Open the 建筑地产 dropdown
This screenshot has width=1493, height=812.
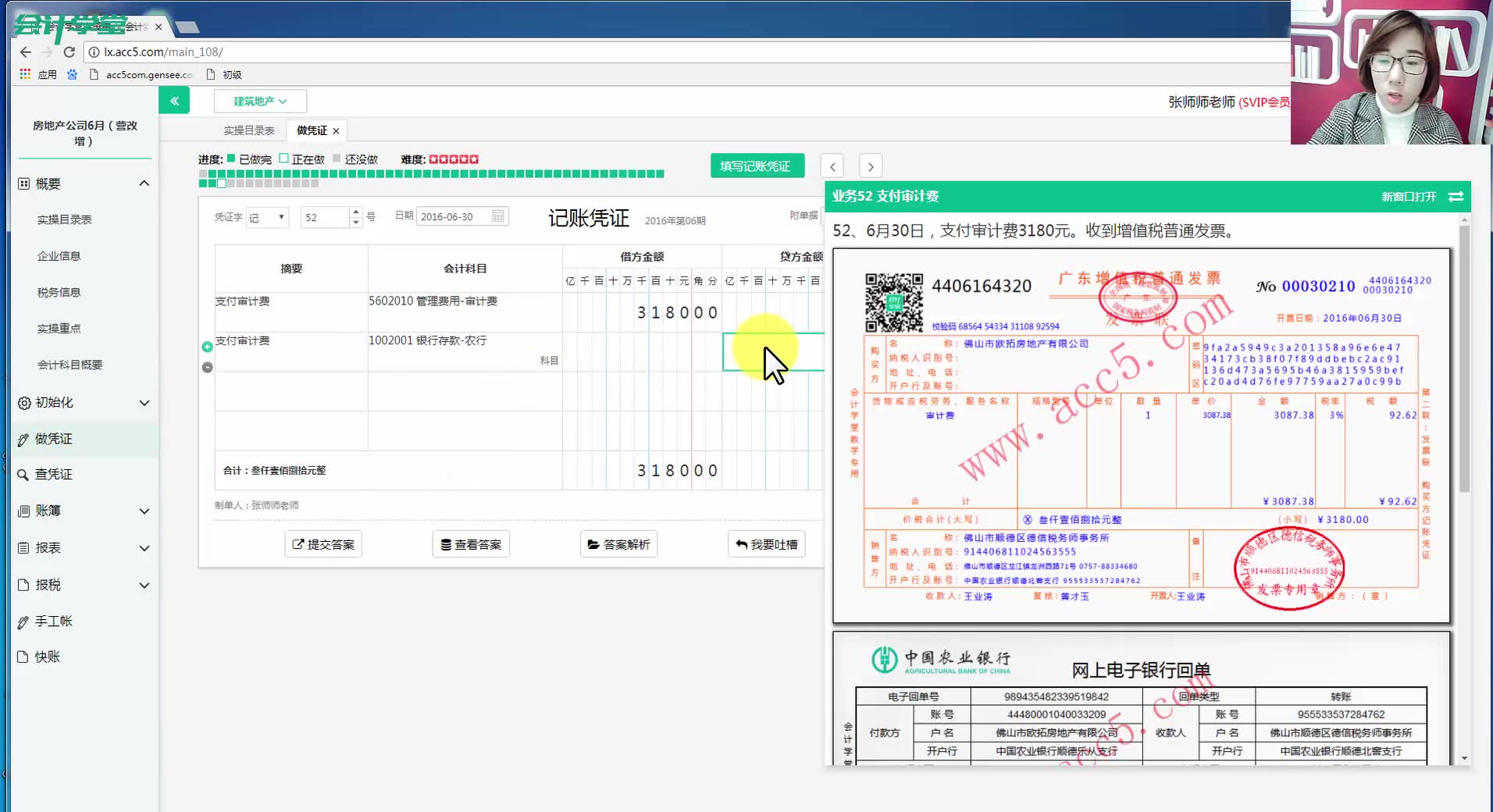click(x=259, y=101)
